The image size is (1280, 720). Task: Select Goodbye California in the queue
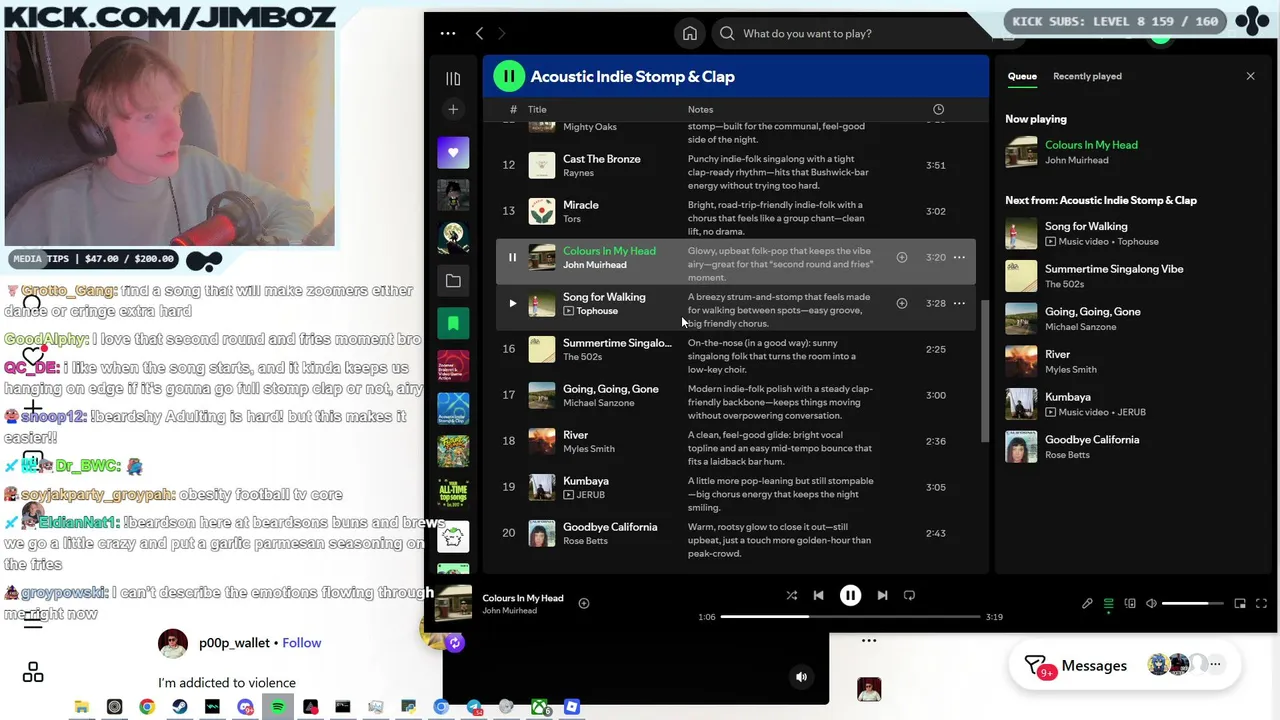click(x=1092, y=440)
